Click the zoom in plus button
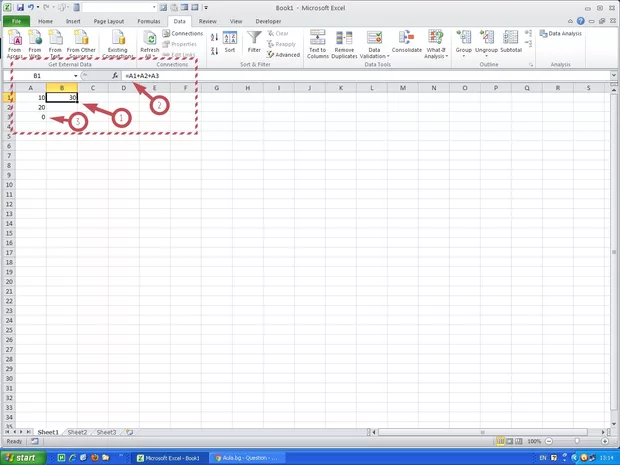 click(605, 441)
